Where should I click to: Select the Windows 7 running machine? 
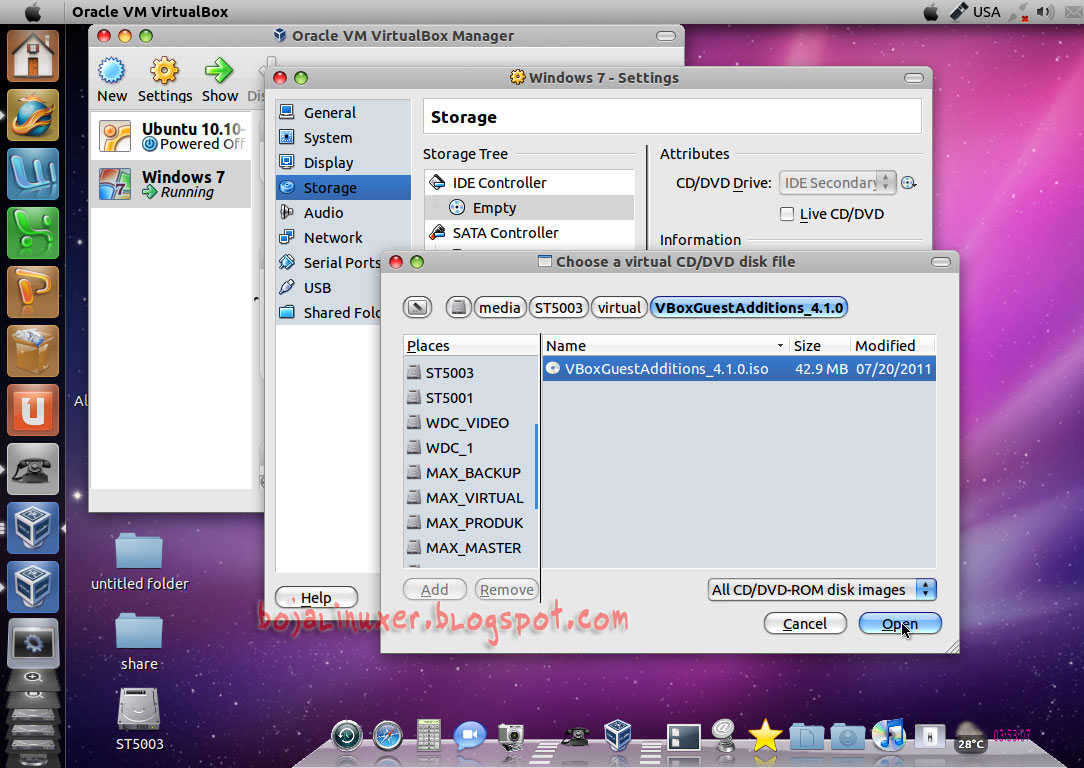pyautogui.click(x=171, y=184)
